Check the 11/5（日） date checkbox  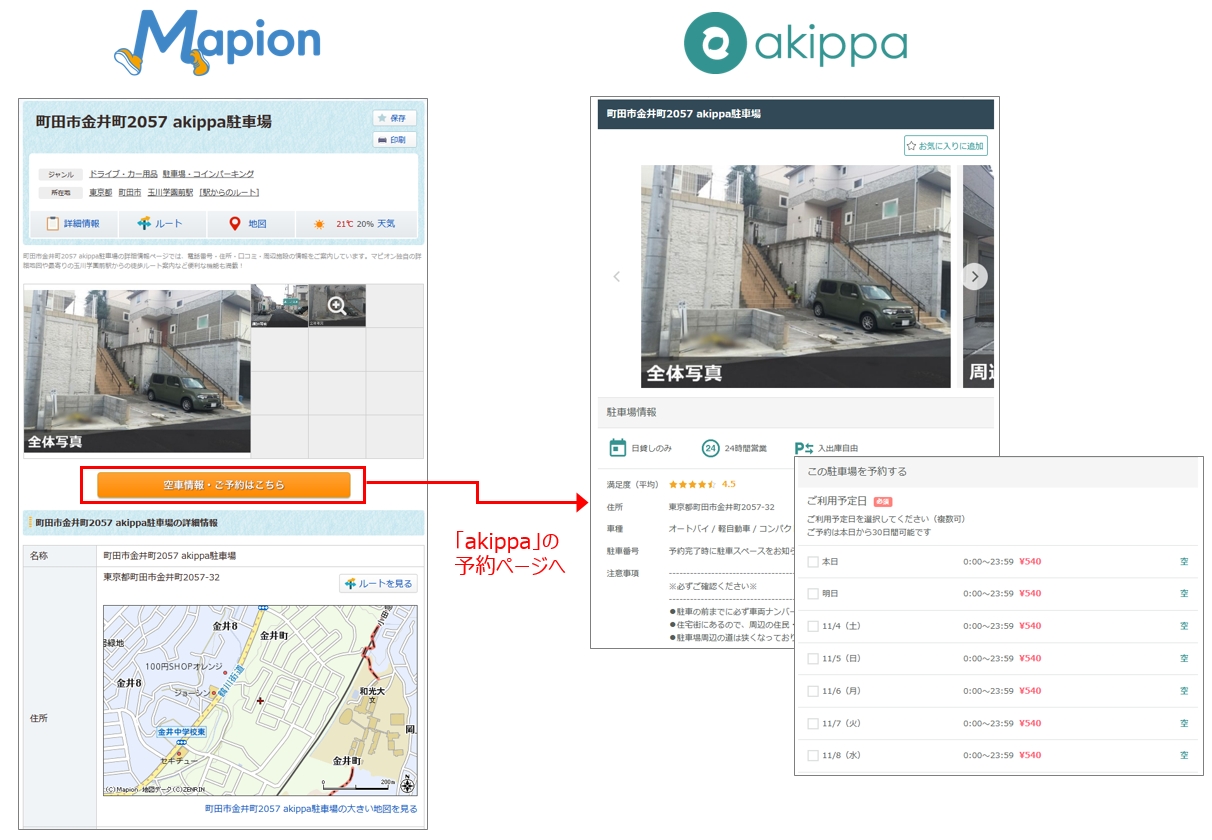click(x=813, y=659)
